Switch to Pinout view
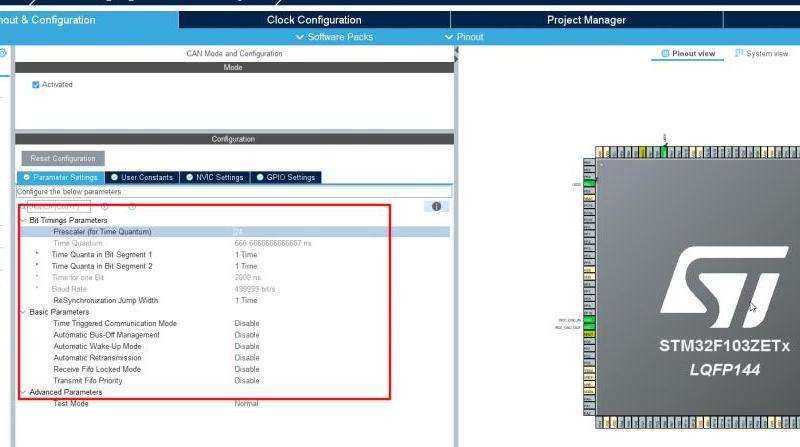Image resolution: width=800 pixels, height=447 pixels. 688,54
